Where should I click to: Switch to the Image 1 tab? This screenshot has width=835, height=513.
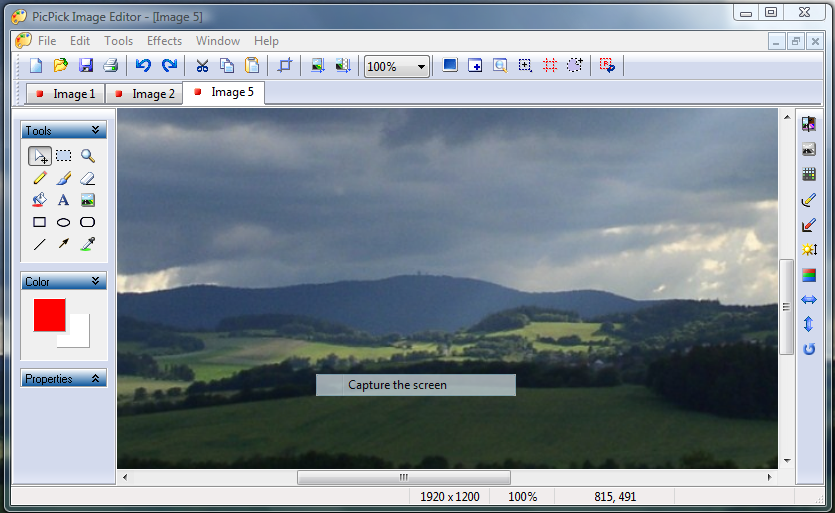pyautogui.click(x=66, y=94)
